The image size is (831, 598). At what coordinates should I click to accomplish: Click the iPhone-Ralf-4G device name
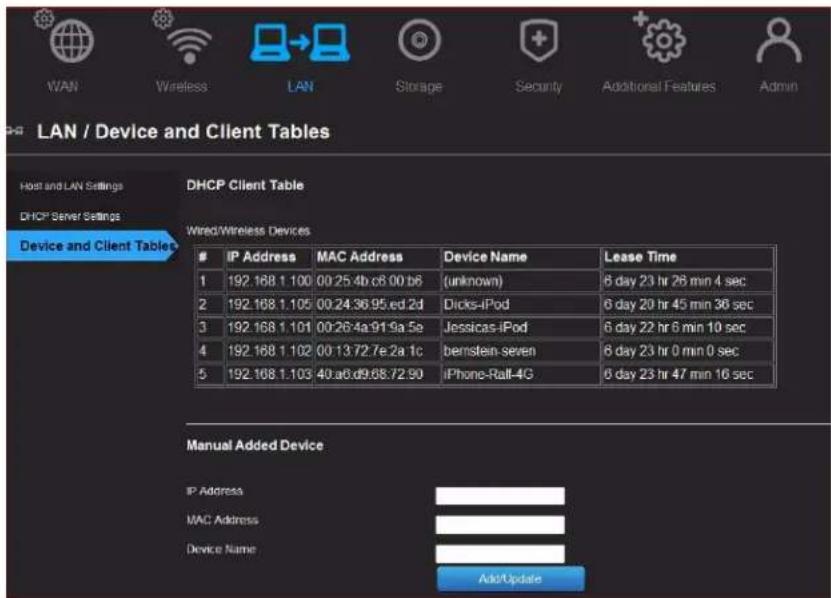point(488,374)
